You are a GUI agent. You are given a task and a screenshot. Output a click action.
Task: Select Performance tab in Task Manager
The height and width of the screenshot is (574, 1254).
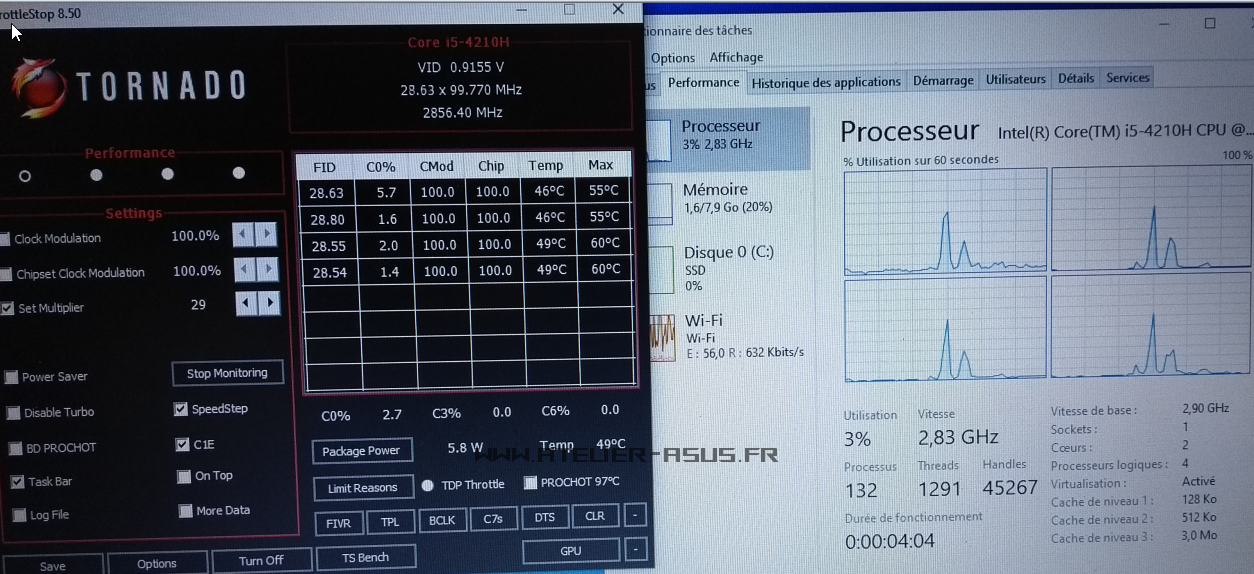(704, 82)
